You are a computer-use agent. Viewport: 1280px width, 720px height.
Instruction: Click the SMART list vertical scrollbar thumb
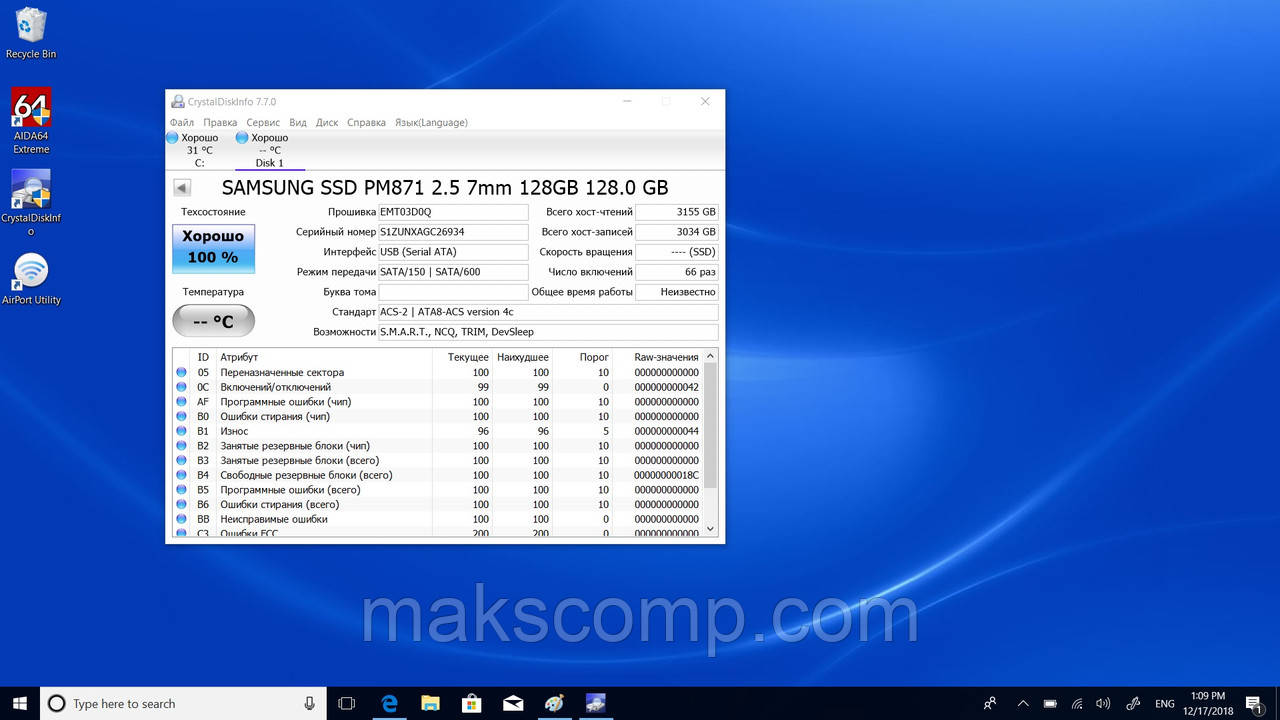711,425
